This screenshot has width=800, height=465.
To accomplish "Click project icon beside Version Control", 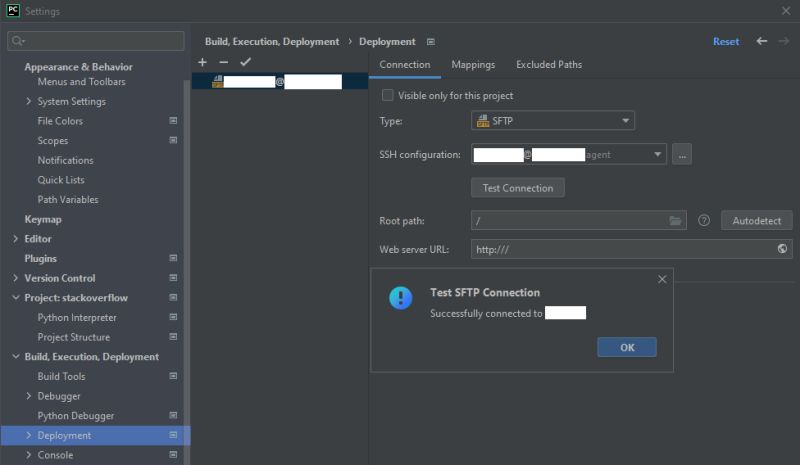I will click(173, 278).
